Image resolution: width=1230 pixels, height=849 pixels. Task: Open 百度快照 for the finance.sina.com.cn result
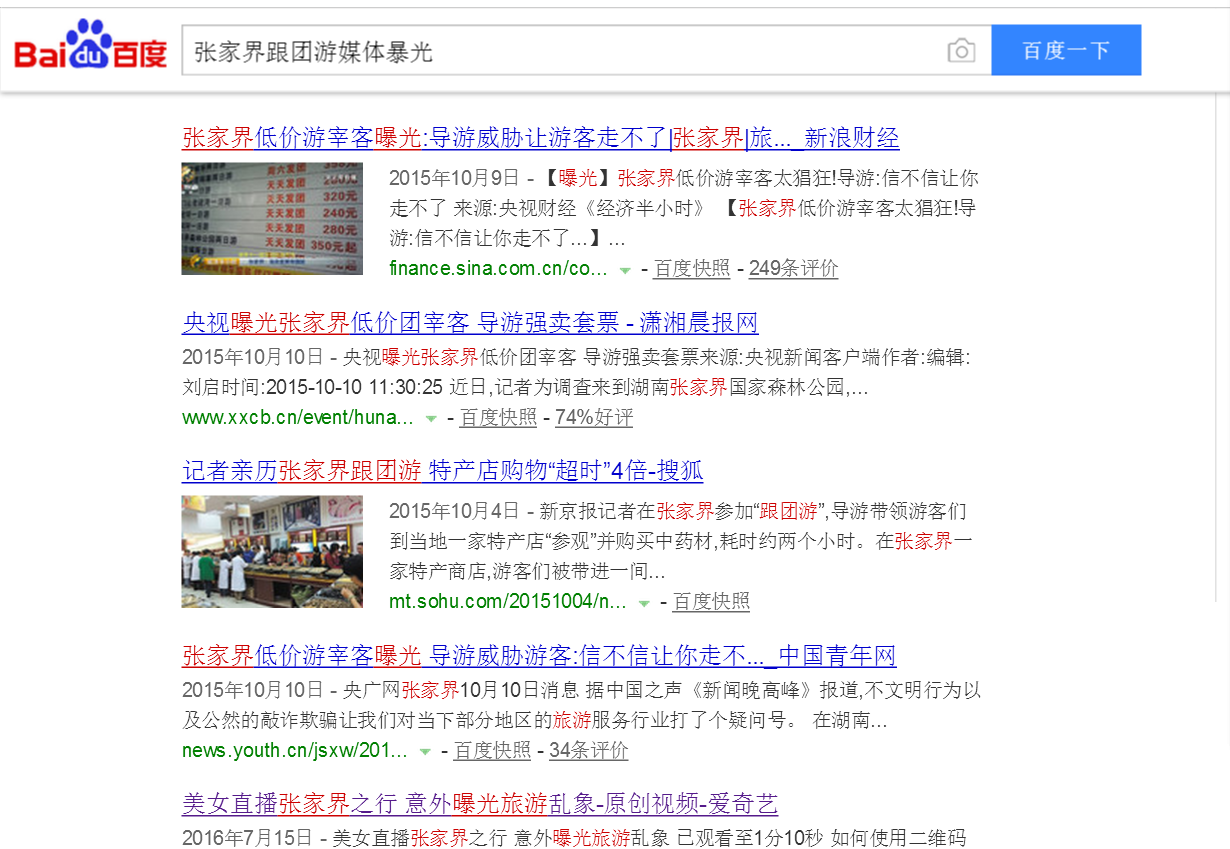pos(692,269)
